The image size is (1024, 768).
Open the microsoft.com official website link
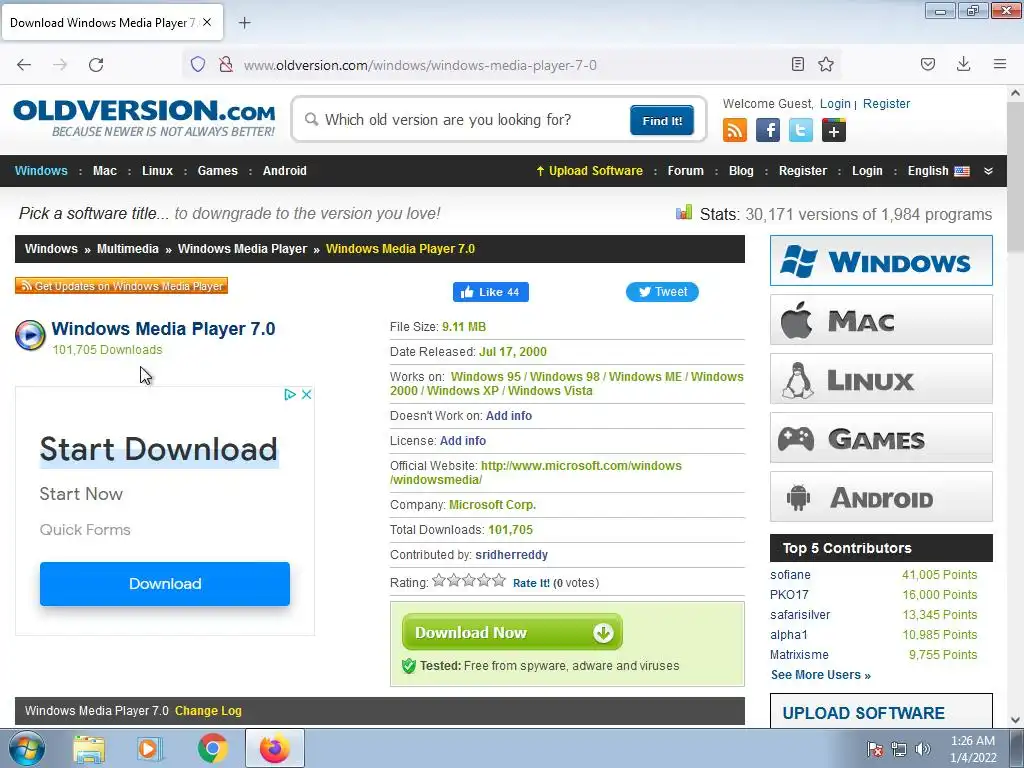[536, 473]
